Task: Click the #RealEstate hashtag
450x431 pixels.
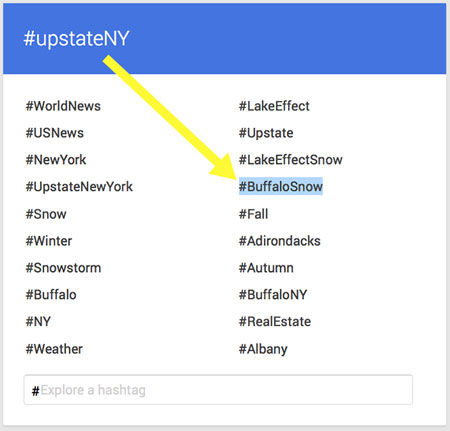Action: (x=275, y=322)
